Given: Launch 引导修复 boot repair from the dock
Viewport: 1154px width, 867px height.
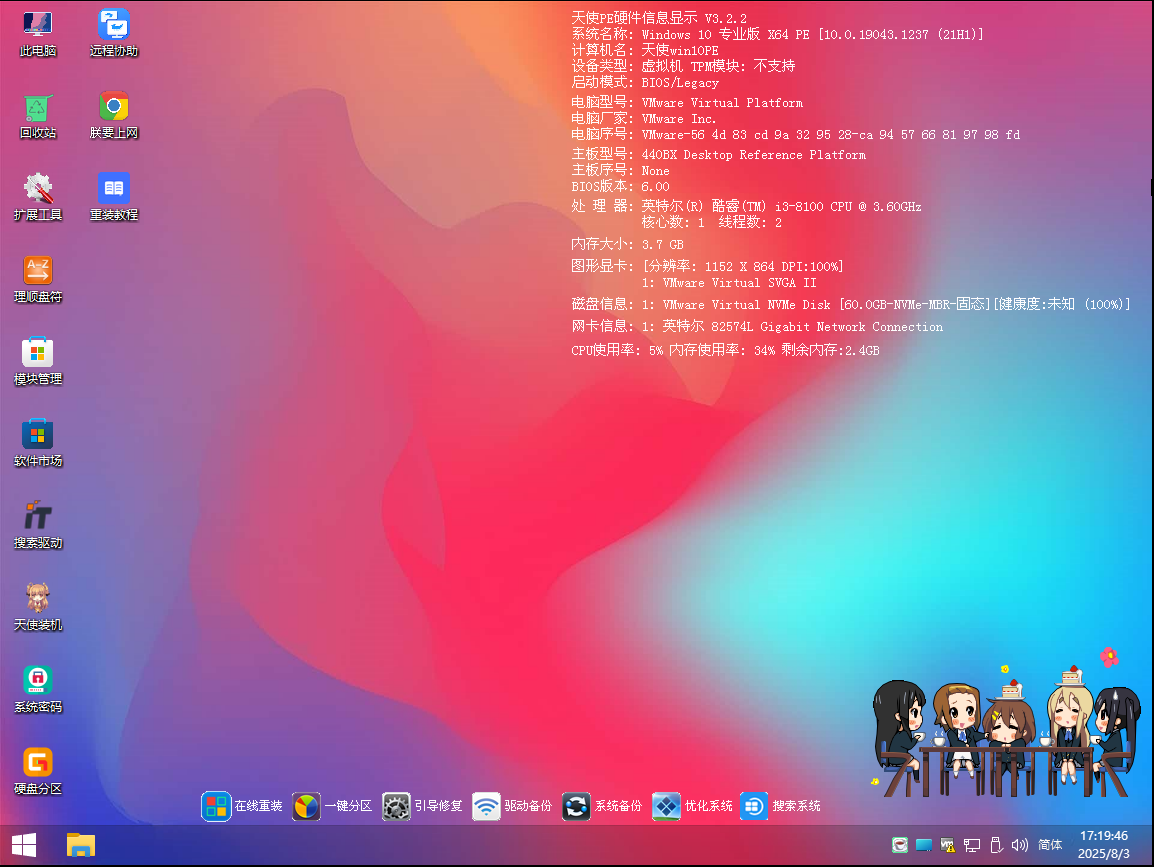Looking at the screenshot, I should 396,806.
